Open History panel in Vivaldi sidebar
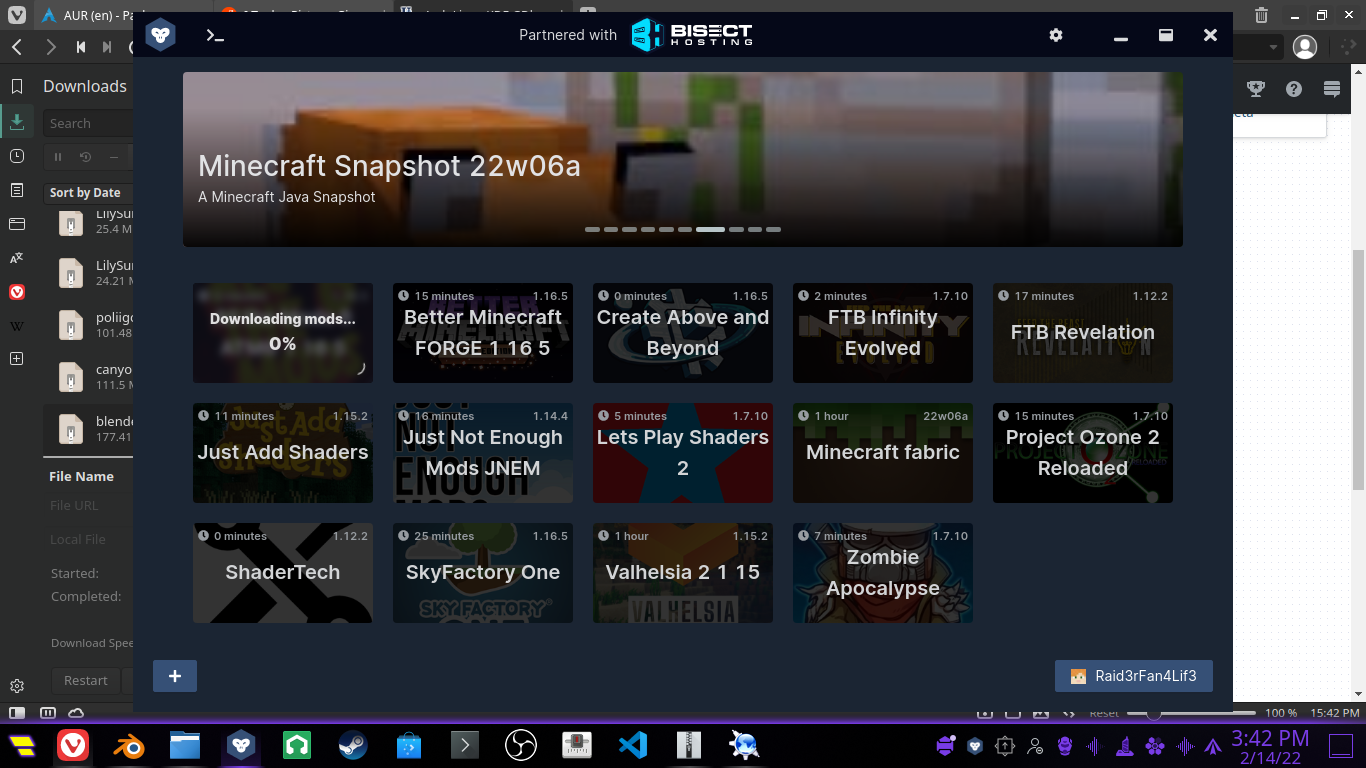The width and height of the screenshot is (1366, 768). pyautogui.click(x=17, y=156)
